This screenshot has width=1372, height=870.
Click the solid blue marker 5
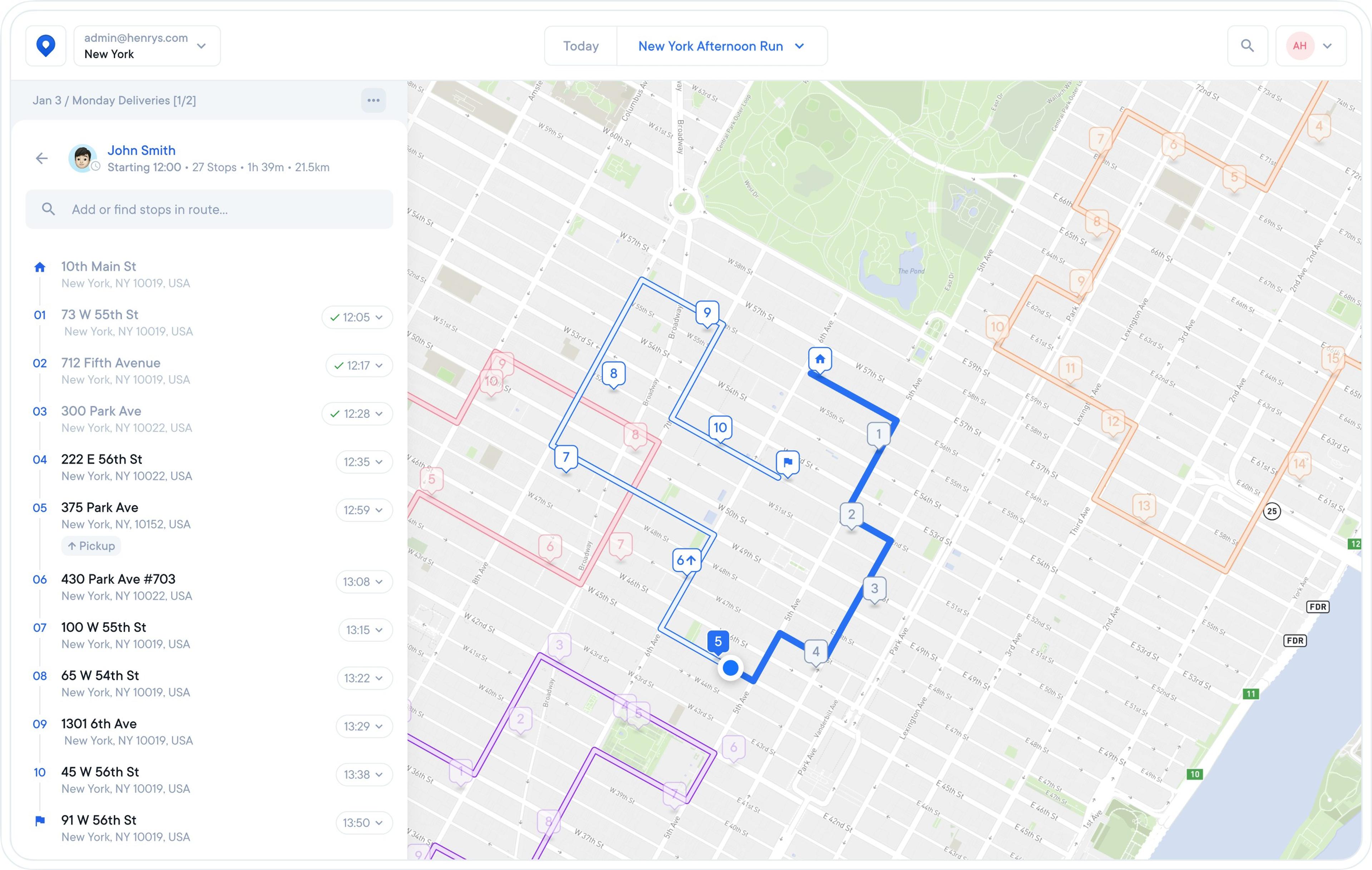coord(718,642)
